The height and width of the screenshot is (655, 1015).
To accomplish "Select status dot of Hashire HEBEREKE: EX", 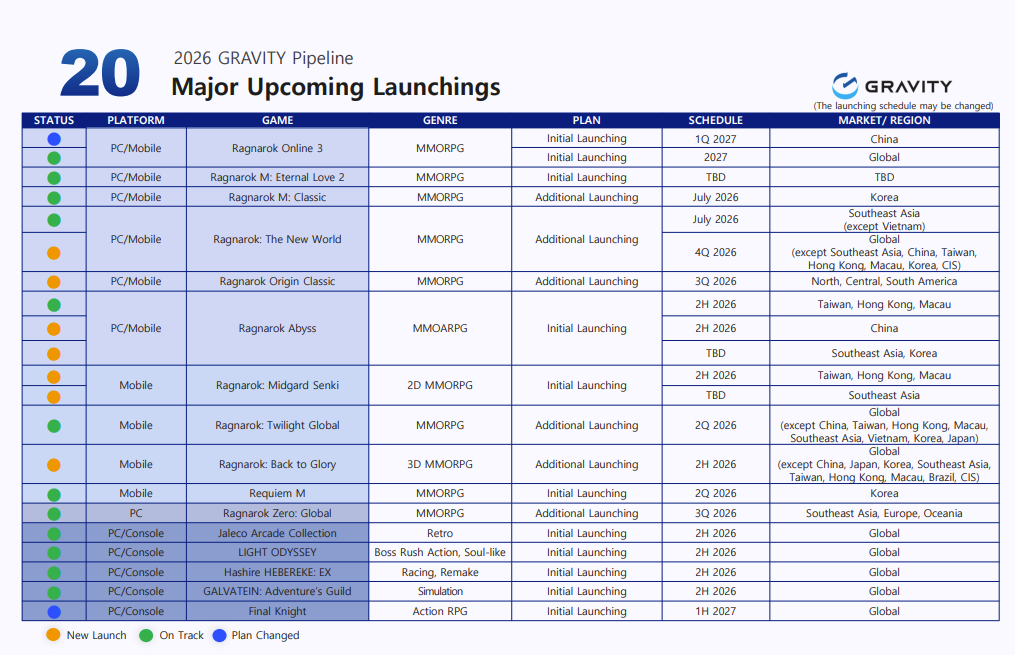I will point(54,573).
